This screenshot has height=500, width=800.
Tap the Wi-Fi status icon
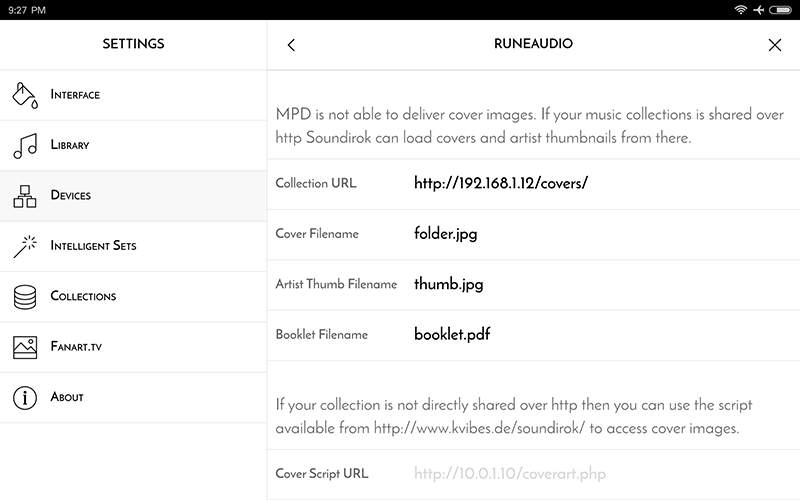click(x=740, y=10)
